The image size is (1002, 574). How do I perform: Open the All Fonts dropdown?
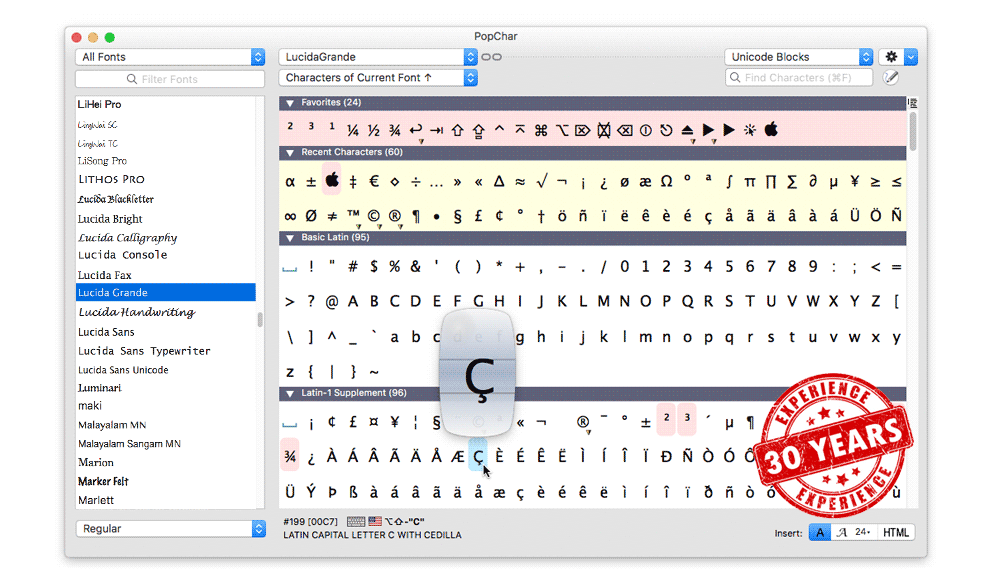(170, 57)
